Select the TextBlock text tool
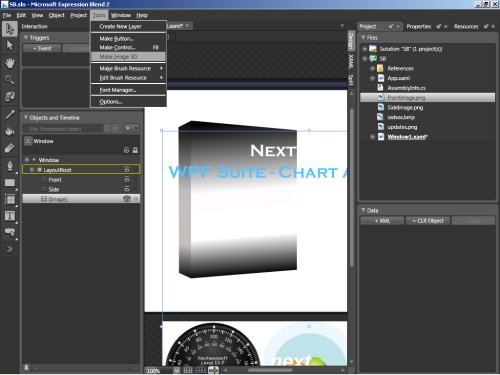 click(x=10, y=216)
